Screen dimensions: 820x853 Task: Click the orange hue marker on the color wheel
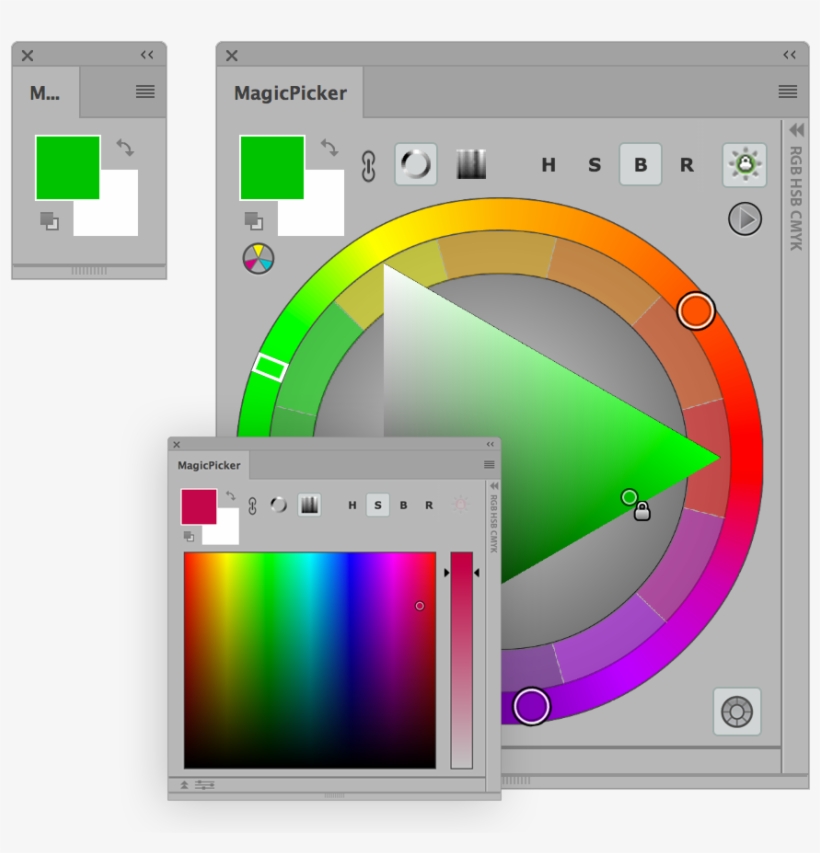(x=695, y=310)
